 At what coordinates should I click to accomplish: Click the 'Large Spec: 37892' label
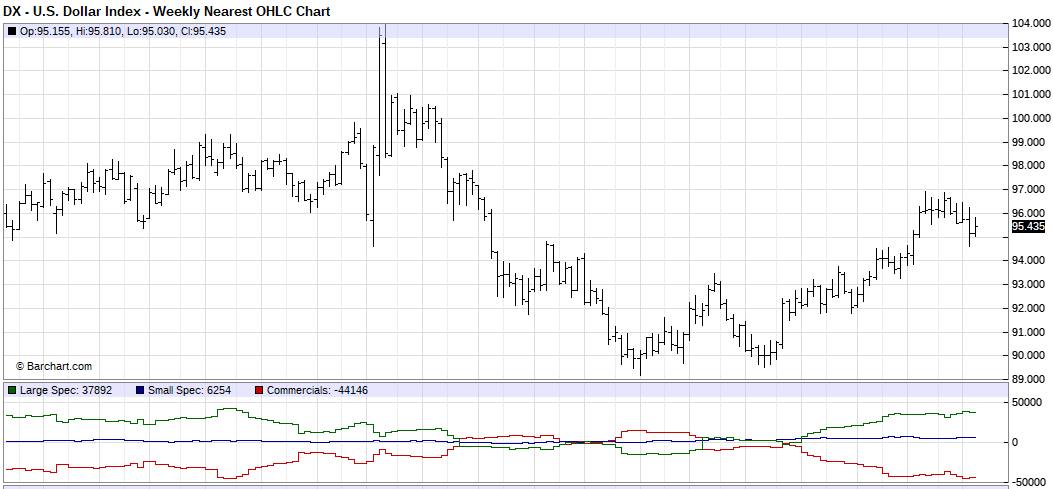click(66, 390)
